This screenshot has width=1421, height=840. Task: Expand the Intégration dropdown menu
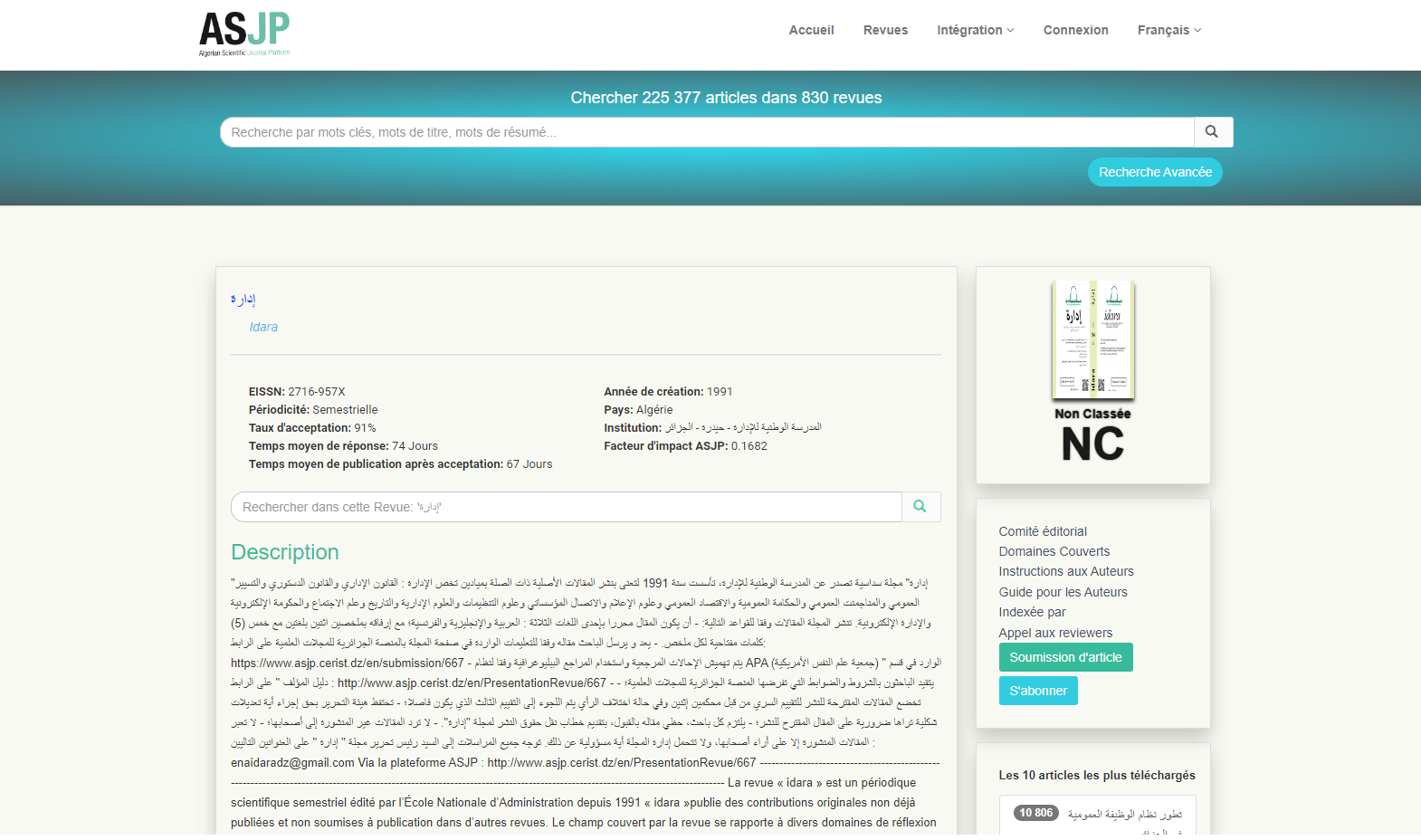[975, 30]
